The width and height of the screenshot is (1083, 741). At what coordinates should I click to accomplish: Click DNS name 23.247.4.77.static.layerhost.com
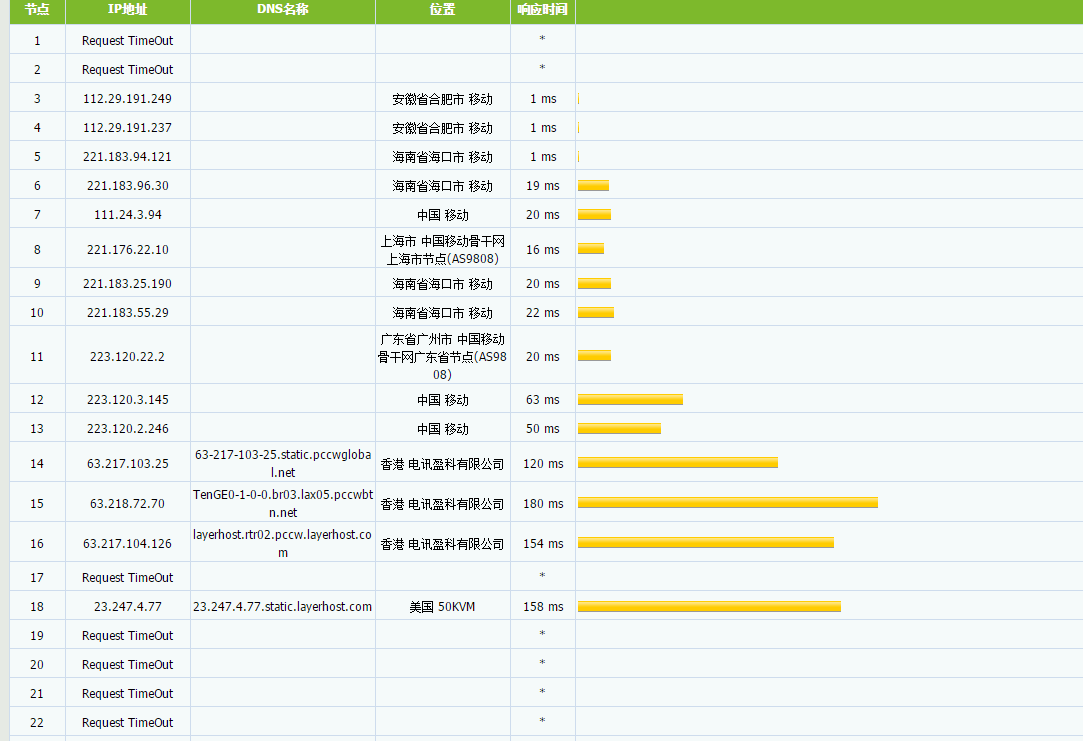(x=282, y=606)
